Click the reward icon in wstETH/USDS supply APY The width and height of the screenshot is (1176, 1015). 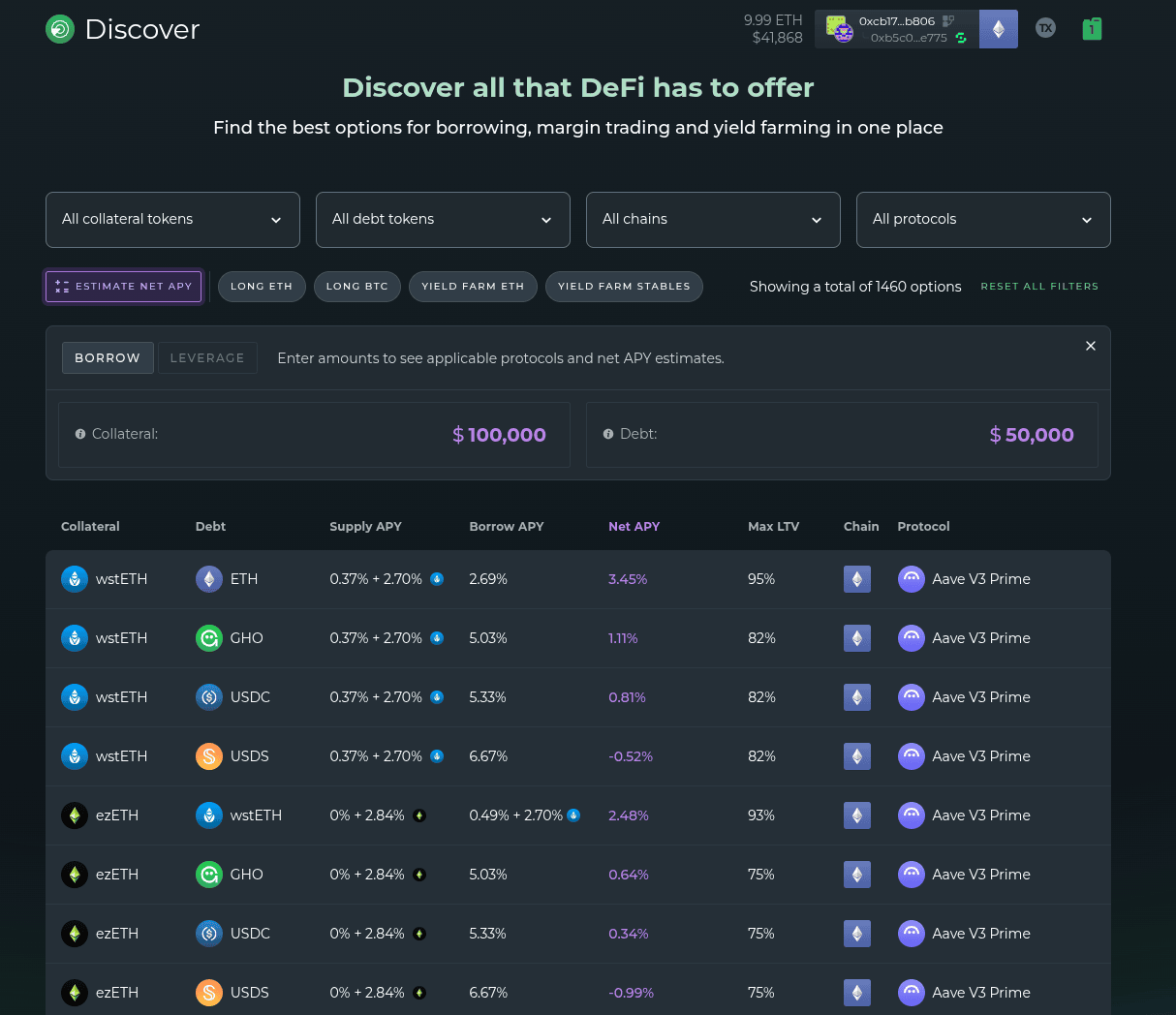[437, 756]
